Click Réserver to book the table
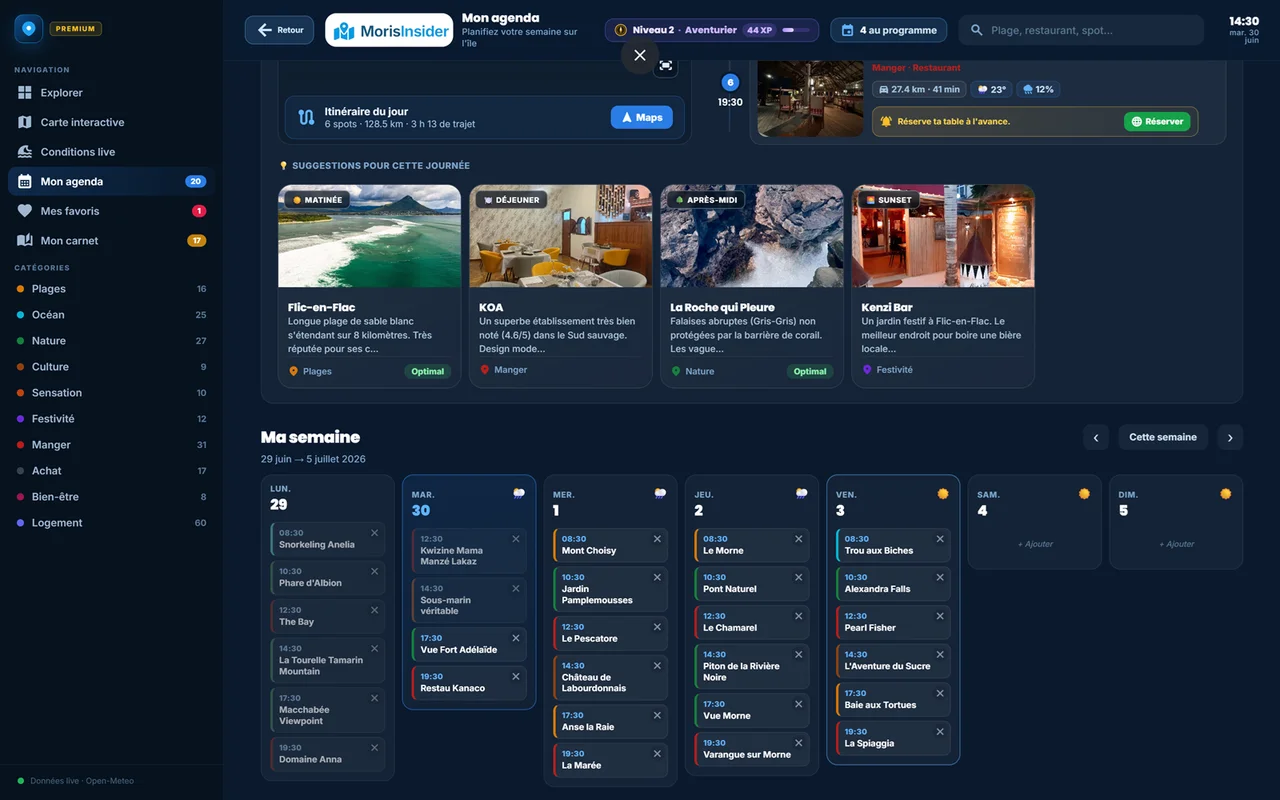Viewport: 1280px width, 800px height. (x=1157, y=121)
